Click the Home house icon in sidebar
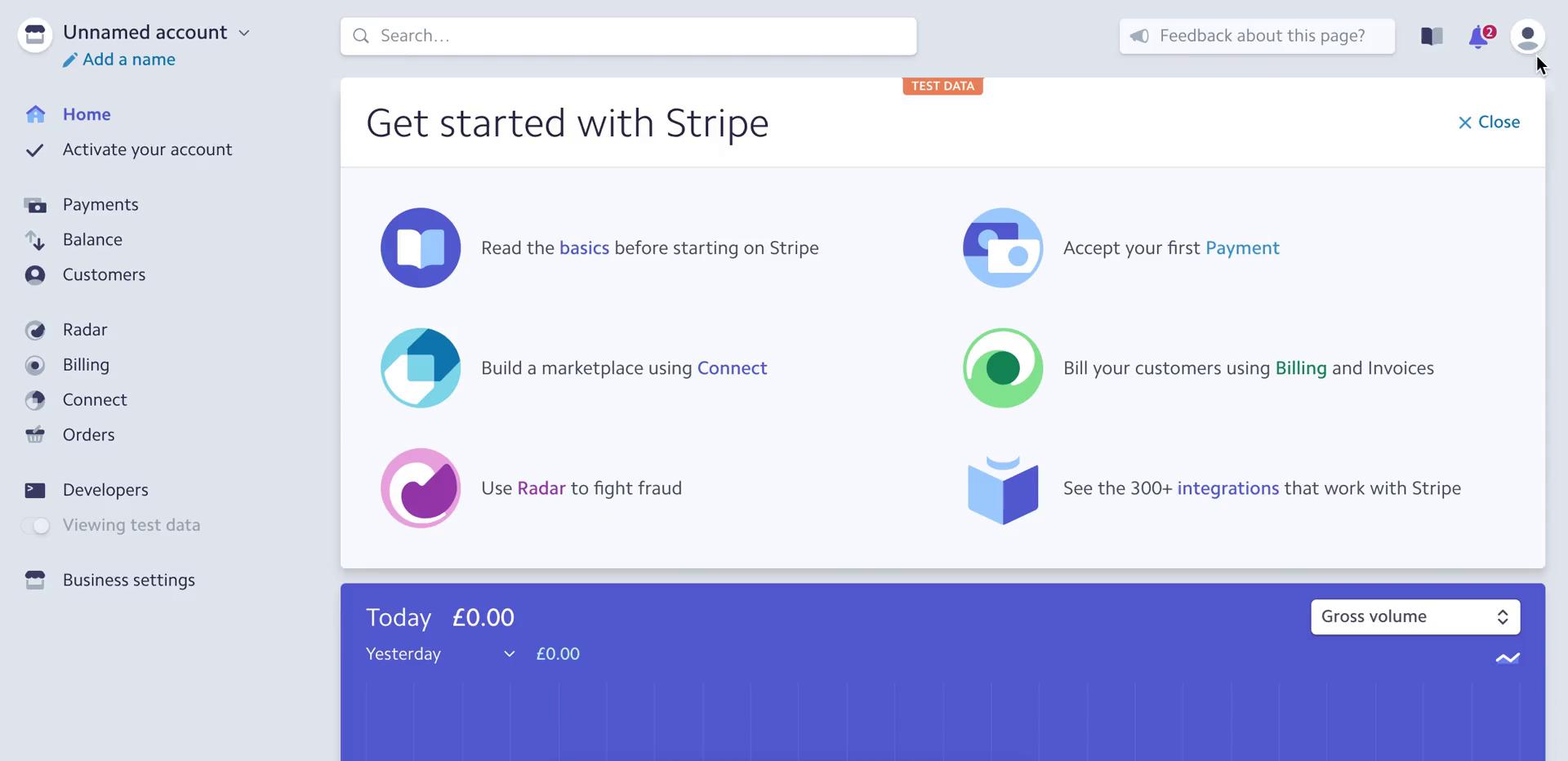Image resolution: width=1568 pixels, height=761 pixels. [35, 114]
